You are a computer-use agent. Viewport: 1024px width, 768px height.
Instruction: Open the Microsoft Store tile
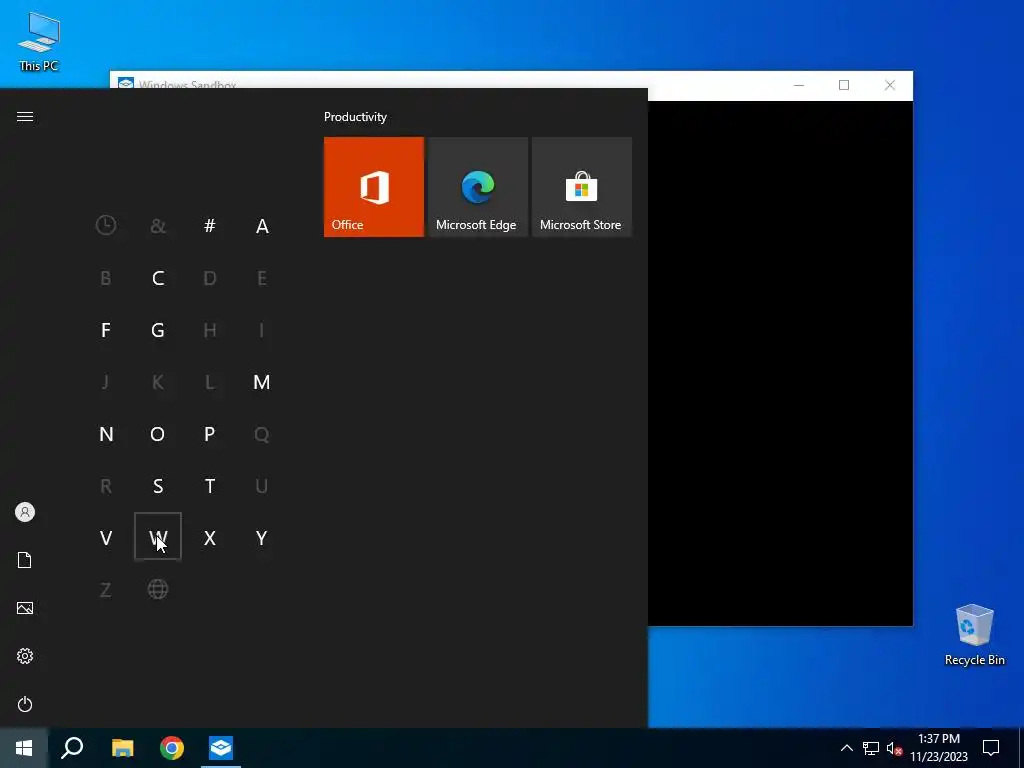582,187
